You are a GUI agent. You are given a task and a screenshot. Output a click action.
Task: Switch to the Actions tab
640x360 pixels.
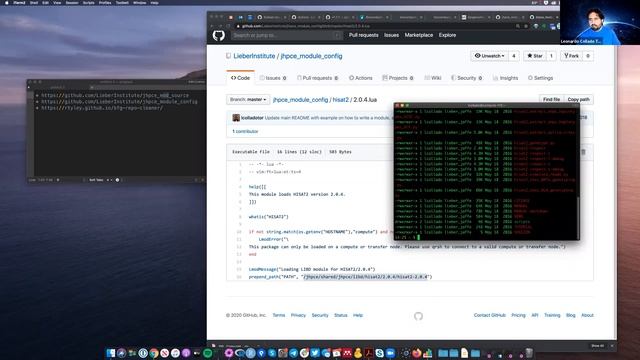[360, 78]
